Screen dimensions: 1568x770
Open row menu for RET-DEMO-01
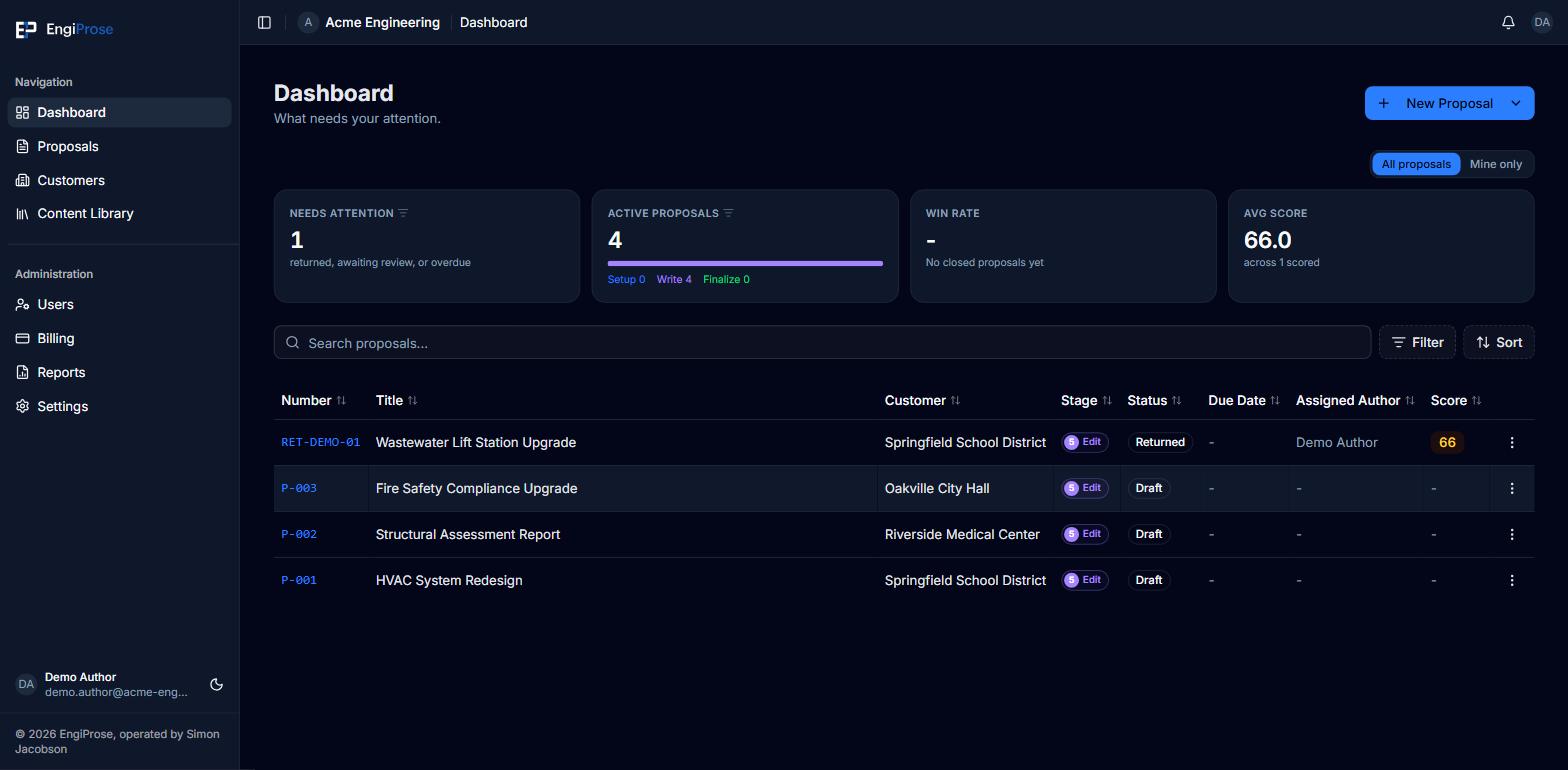(x=1512, y=442)
